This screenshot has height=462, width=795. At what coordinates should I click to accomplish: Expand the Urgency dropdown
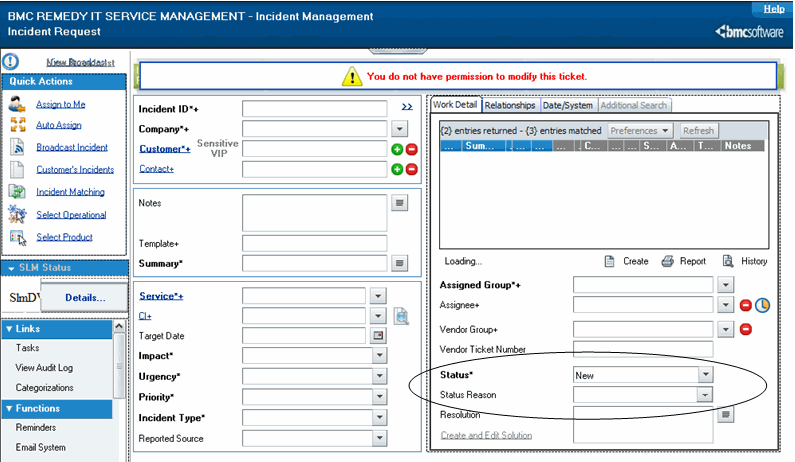(x=379, y=376)
